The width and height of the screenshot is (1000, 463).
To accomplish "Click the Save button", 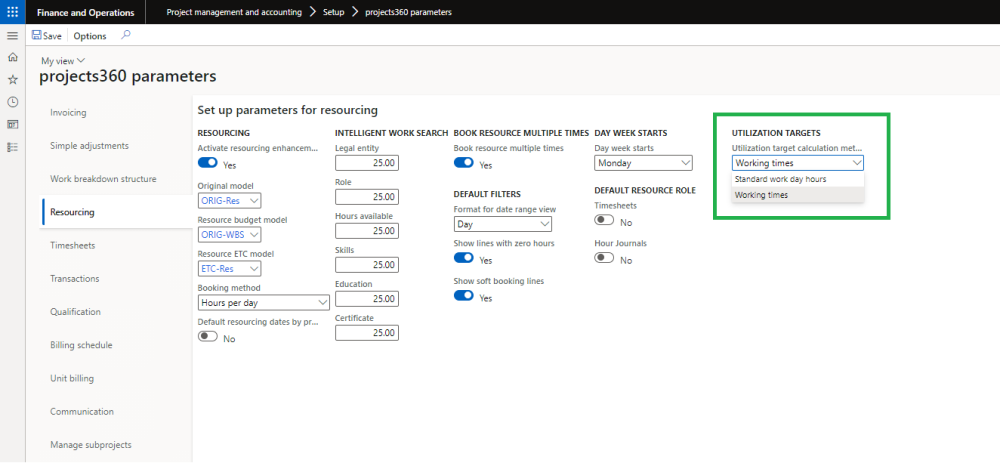I will click(47, 35).
